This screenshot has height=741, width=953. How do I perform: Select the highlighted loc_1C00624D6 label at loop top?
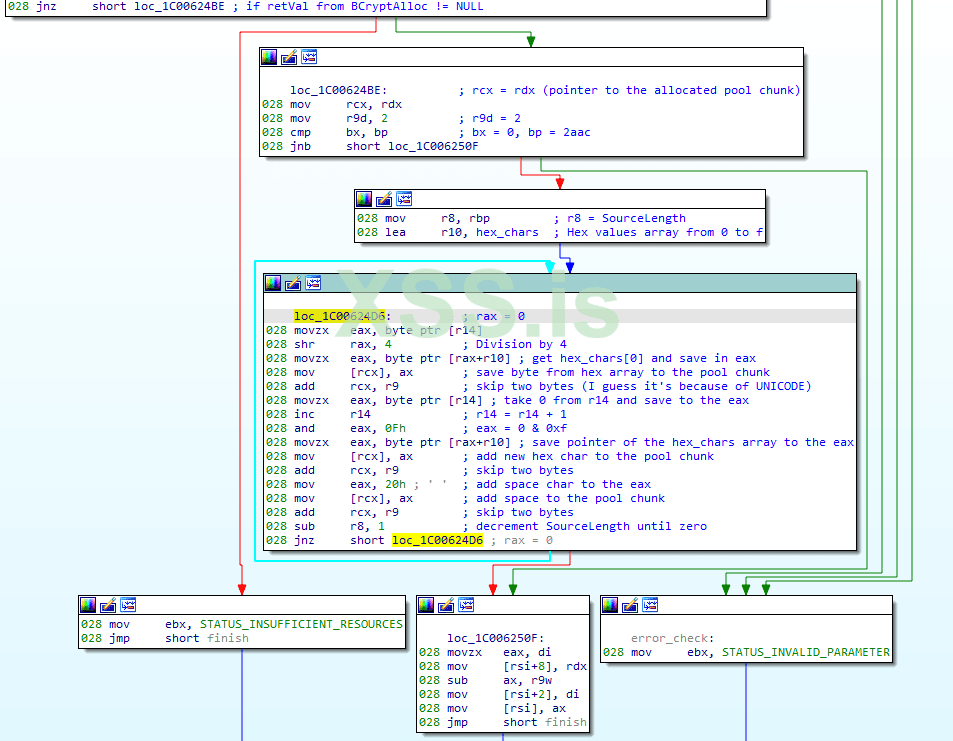(x=339, y=316)
